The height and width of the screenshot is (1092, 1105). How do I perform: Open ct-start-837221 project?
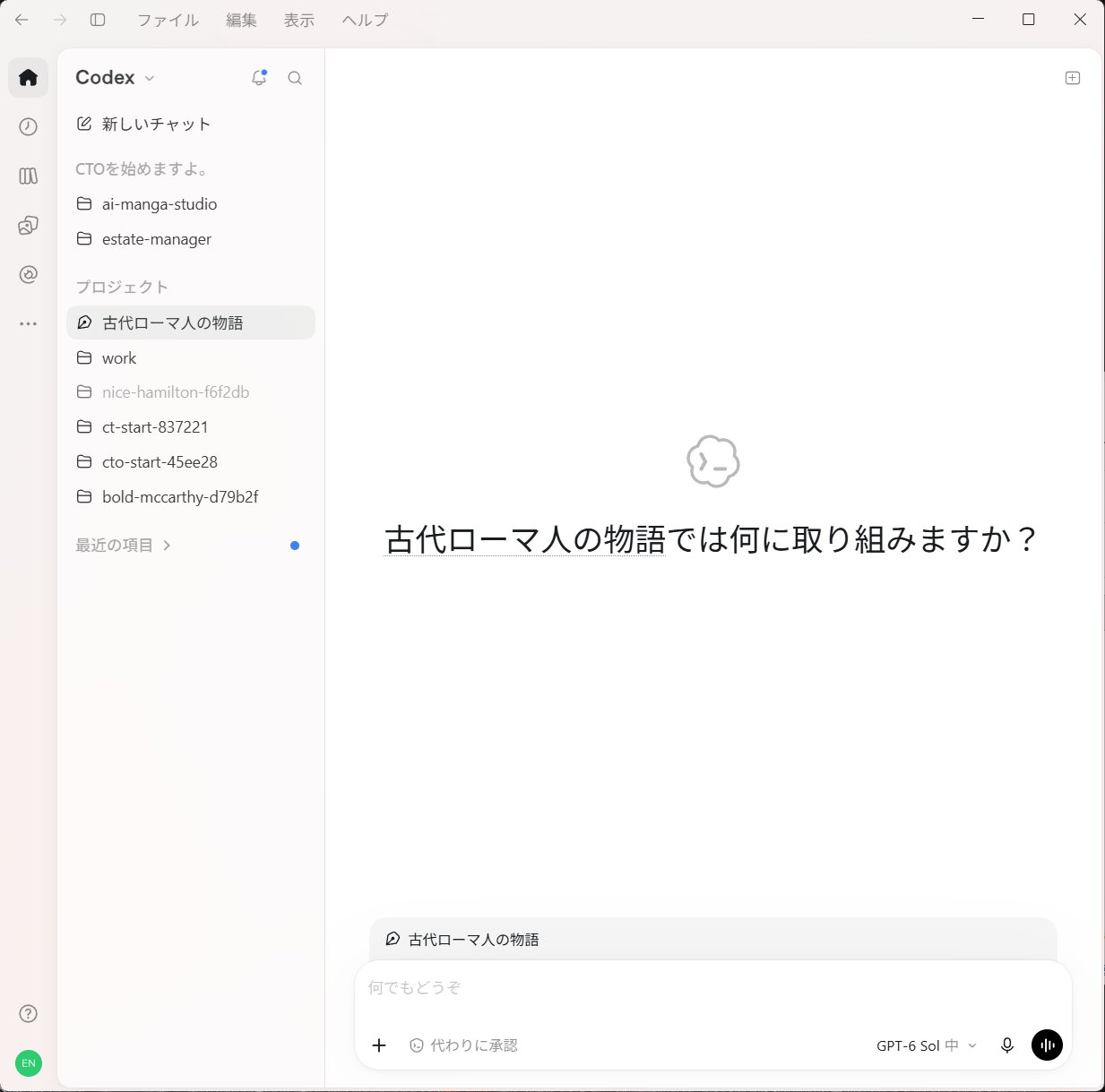click(191, 426)
